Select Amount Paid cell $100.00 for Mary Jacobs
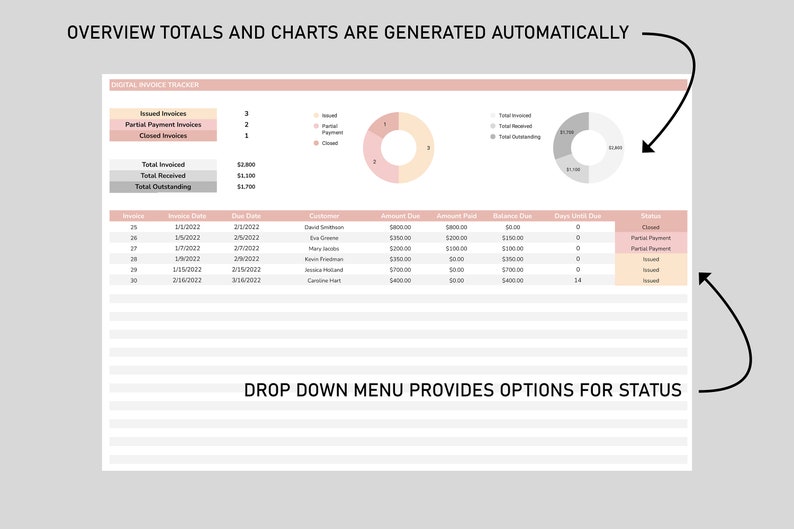This screenshot has height=529, width=794. (x=456, y=249)
